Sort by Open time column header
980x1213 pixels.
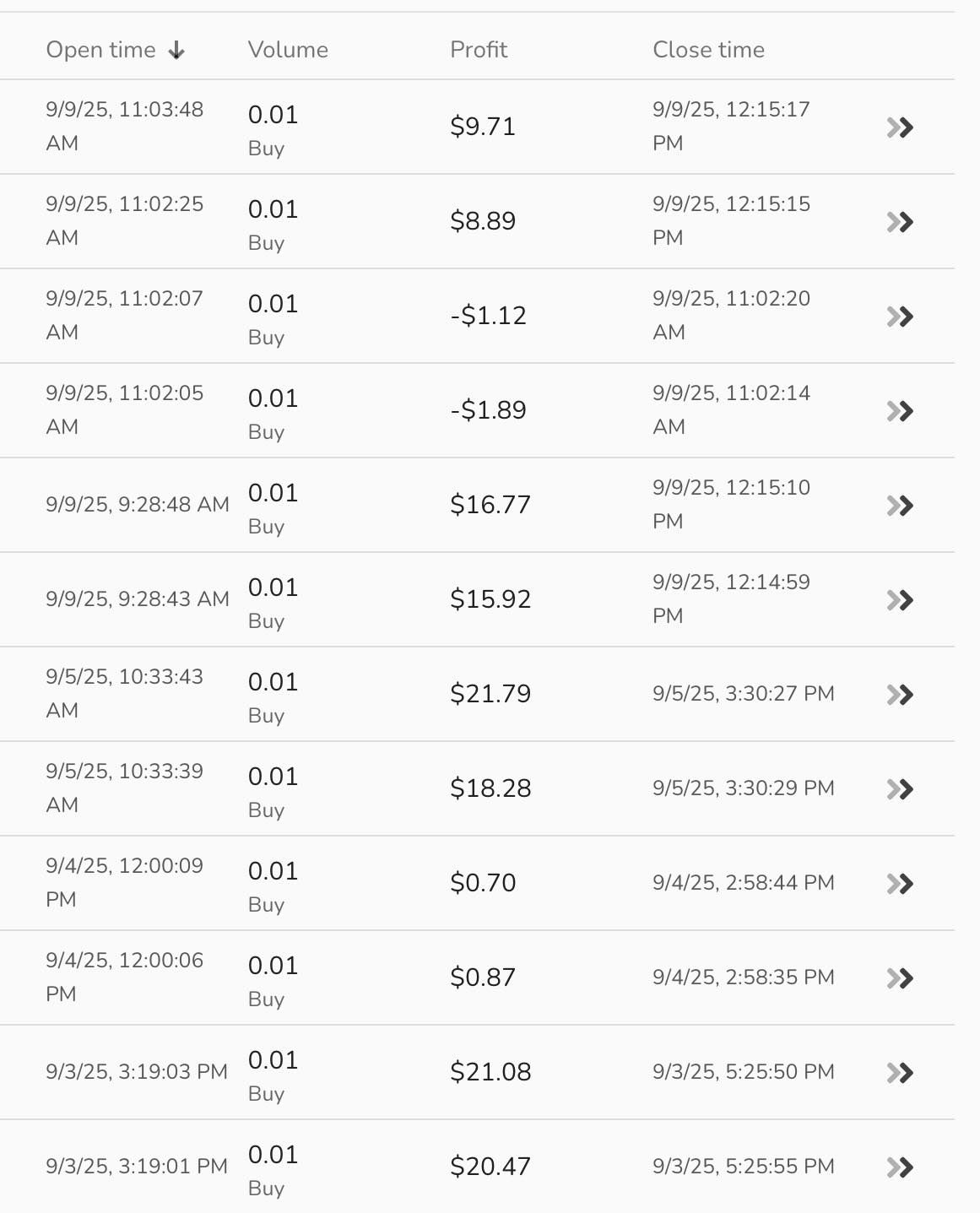[100, 50]
